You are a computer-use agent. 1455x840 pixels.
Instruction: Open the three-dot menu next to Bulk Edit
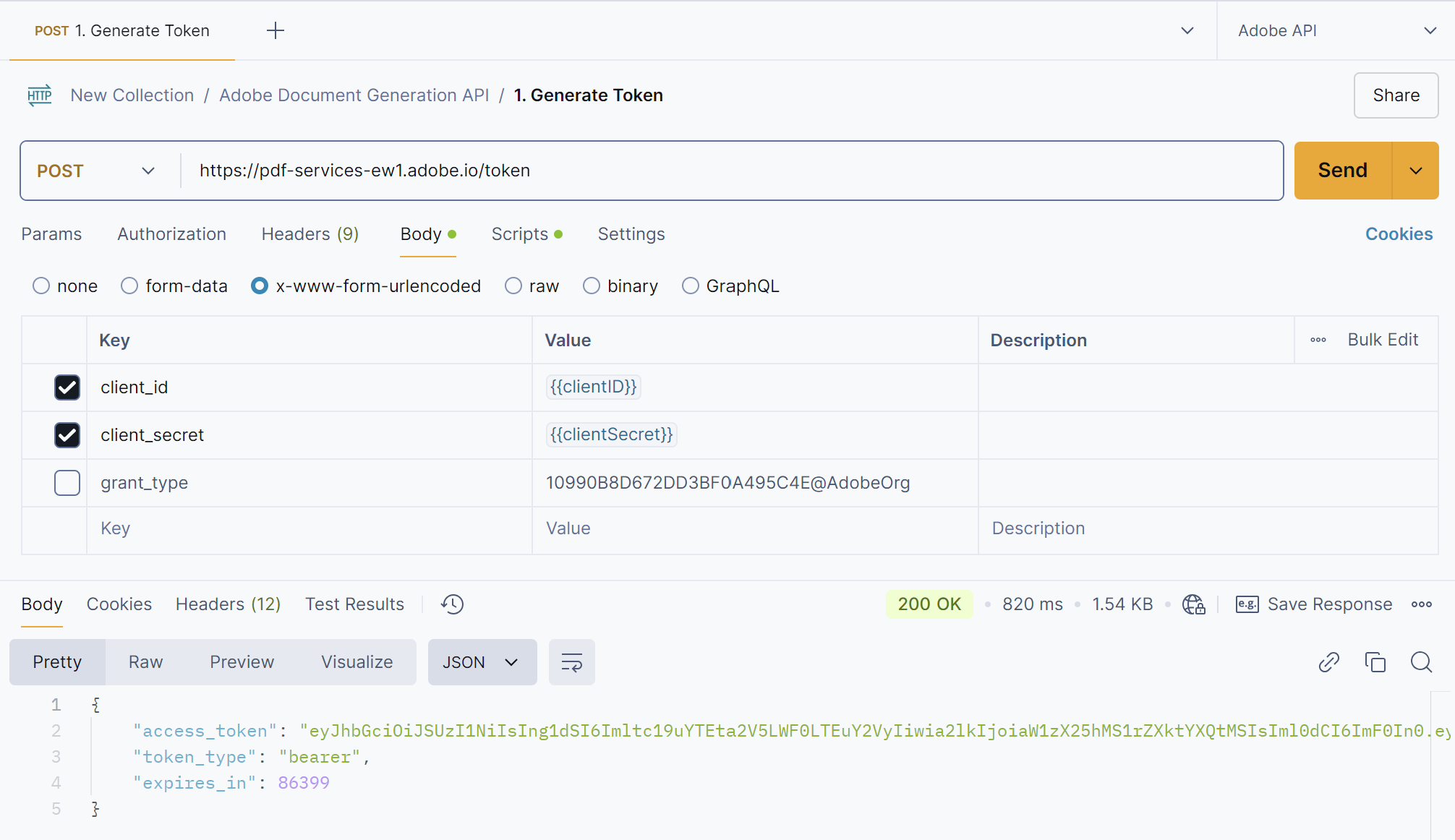pyautogui.click(x=1318, y=340)
